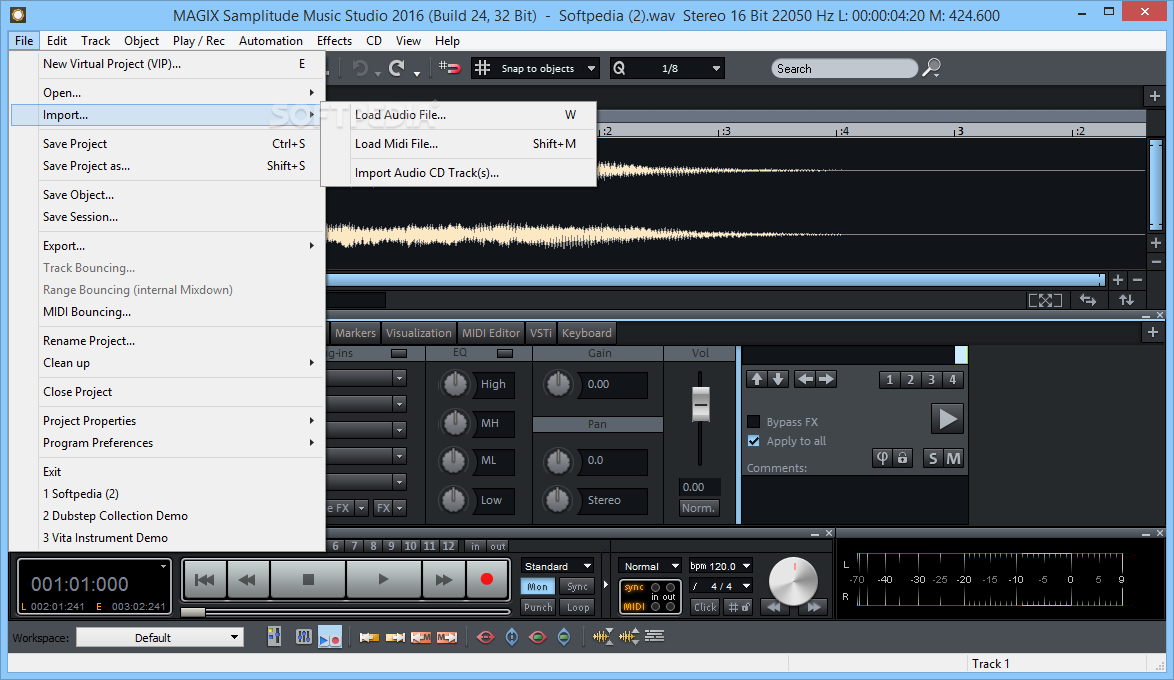Select Import Audio CD Track(s) entry
The height and width of the screenshot is (680, 1174).
(x=465, y=173)
